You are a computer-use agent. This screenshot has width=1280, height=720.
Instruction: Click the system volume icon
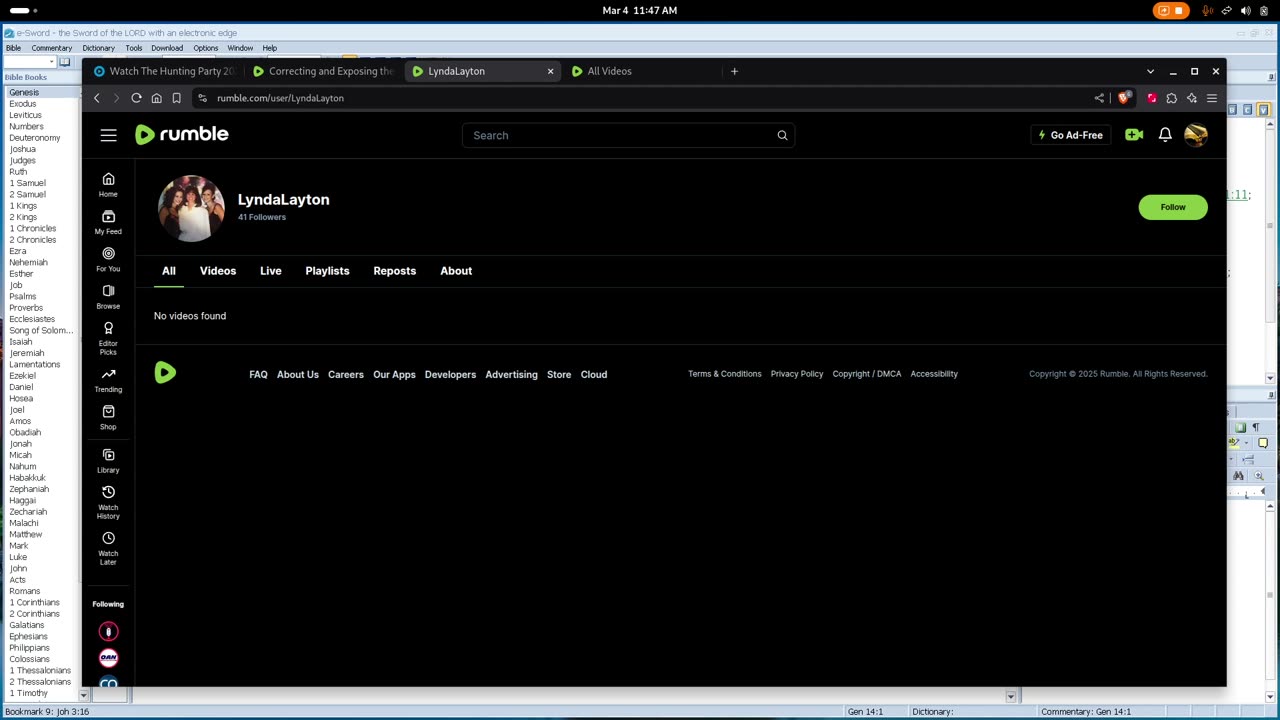pyautogui.click(x=1245, y=10)
